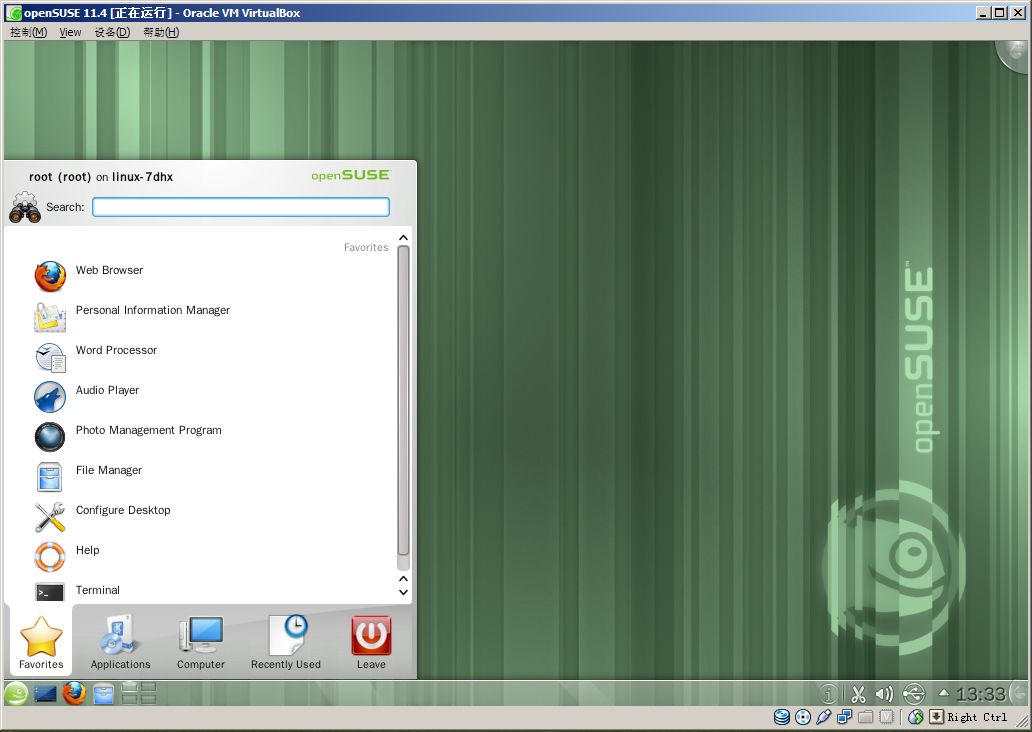
Task: Click VirtualBox network adapters status icon
Action: point(844,717)
